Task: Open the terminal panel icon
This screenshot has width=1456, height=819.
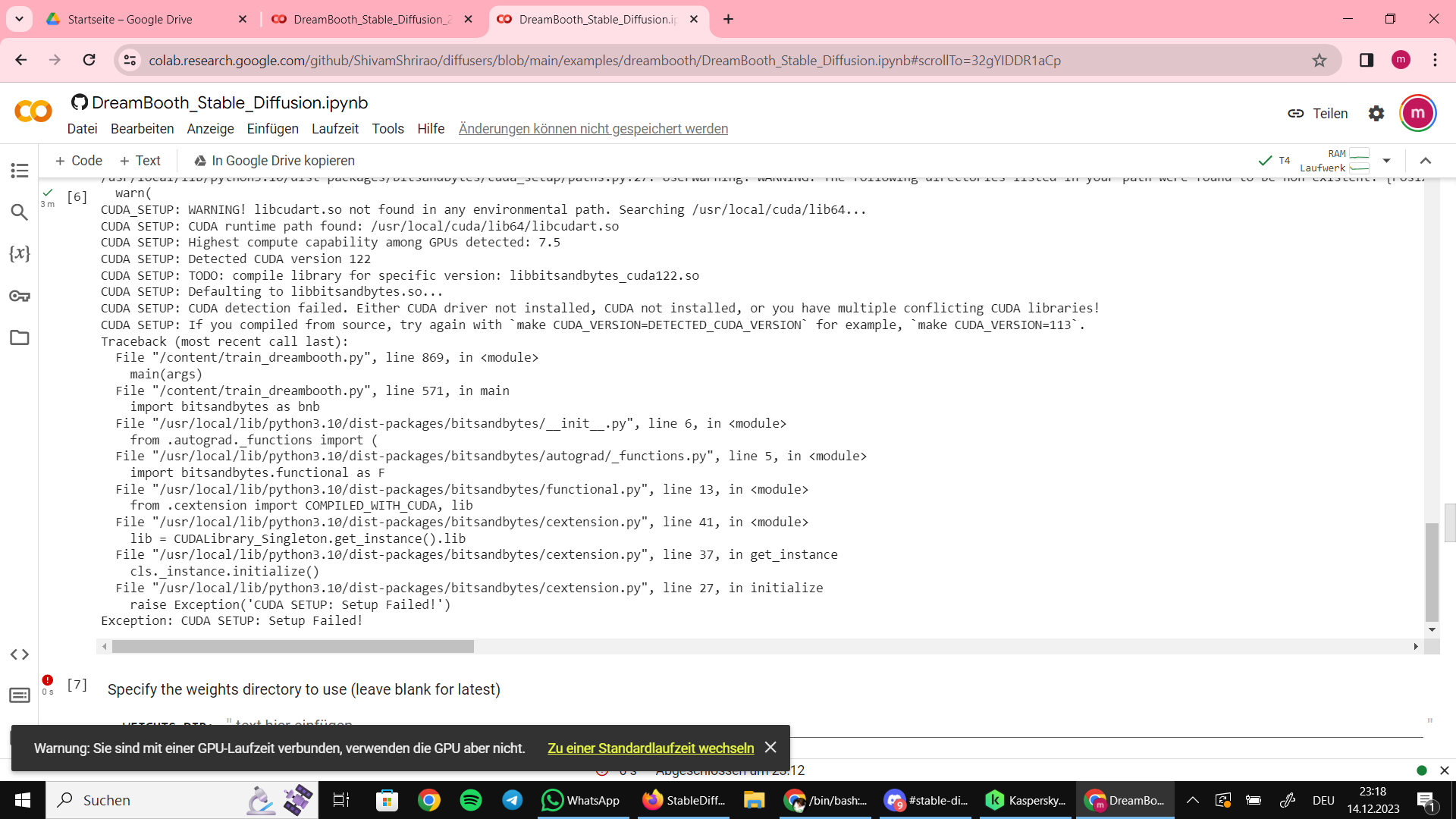Action: coord(20,695)
